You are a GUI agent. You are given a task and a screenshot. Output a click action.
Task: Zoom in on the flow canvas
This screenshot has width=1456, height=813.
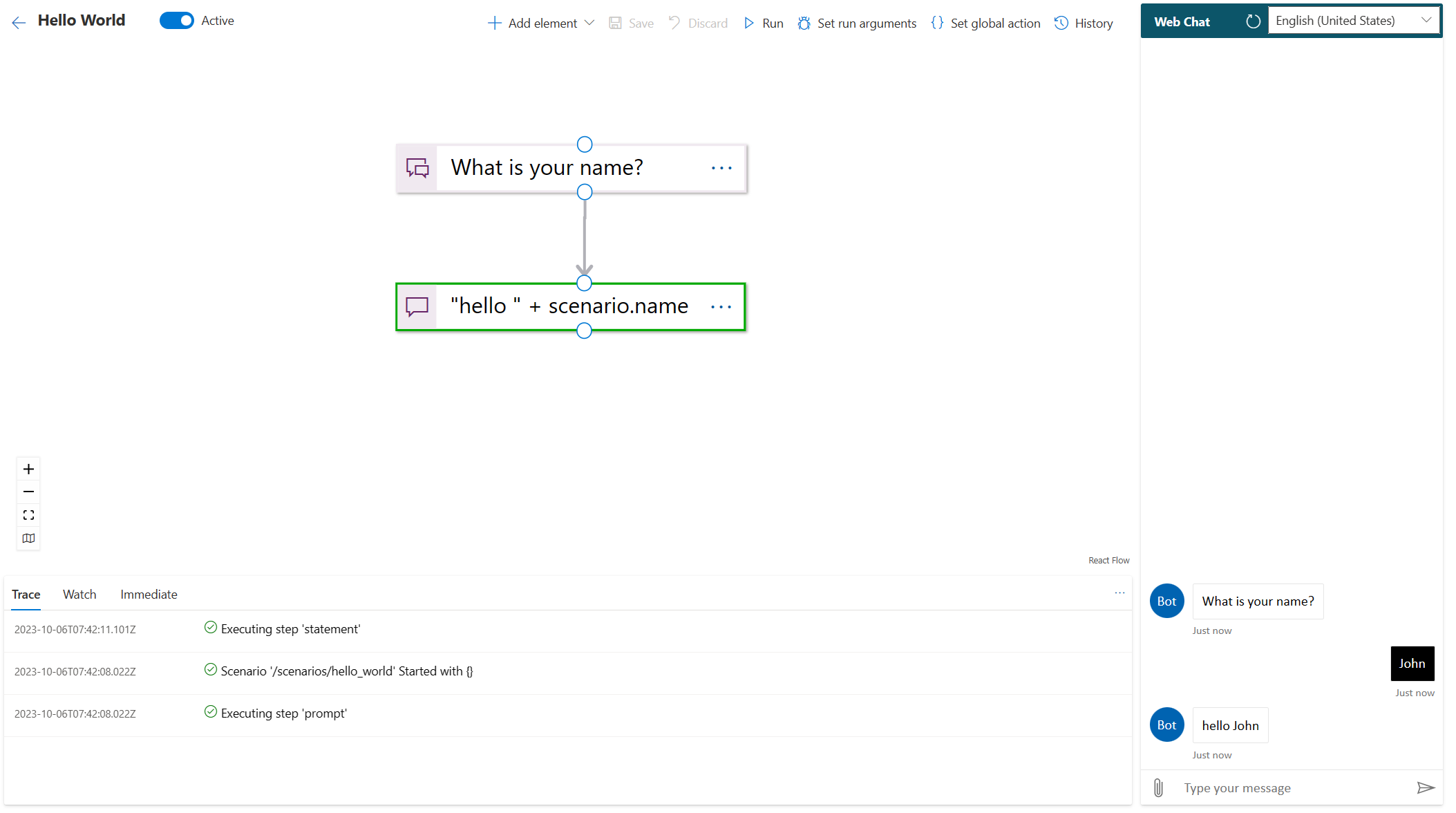pos(28,468)
